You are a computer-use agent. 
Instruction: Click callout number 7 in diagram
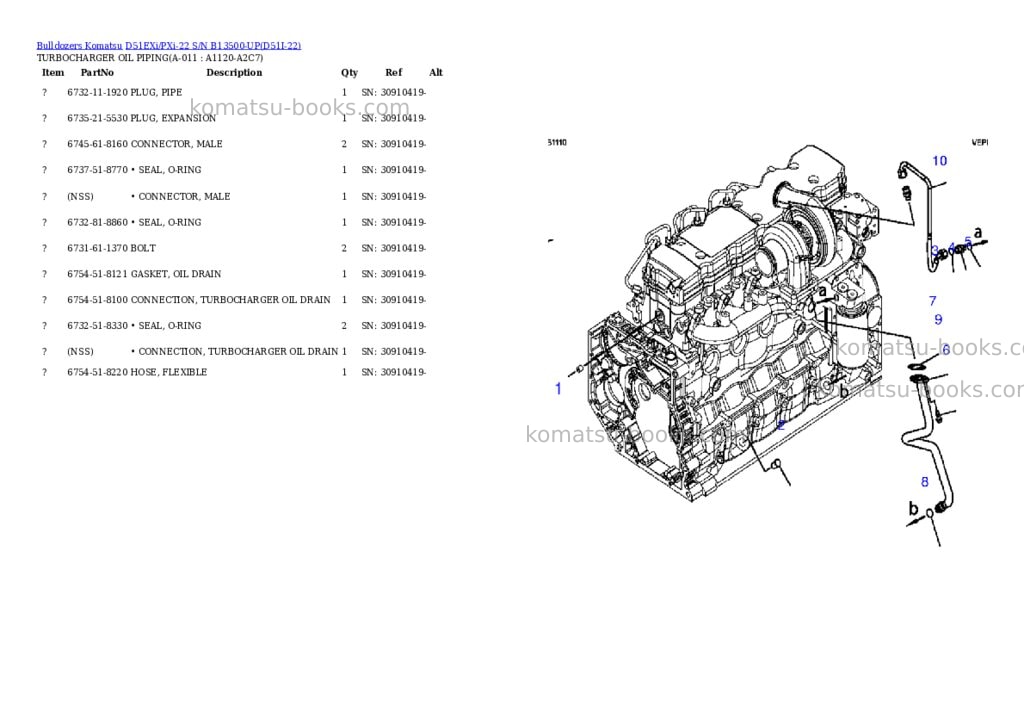click(x=933, y=301)
